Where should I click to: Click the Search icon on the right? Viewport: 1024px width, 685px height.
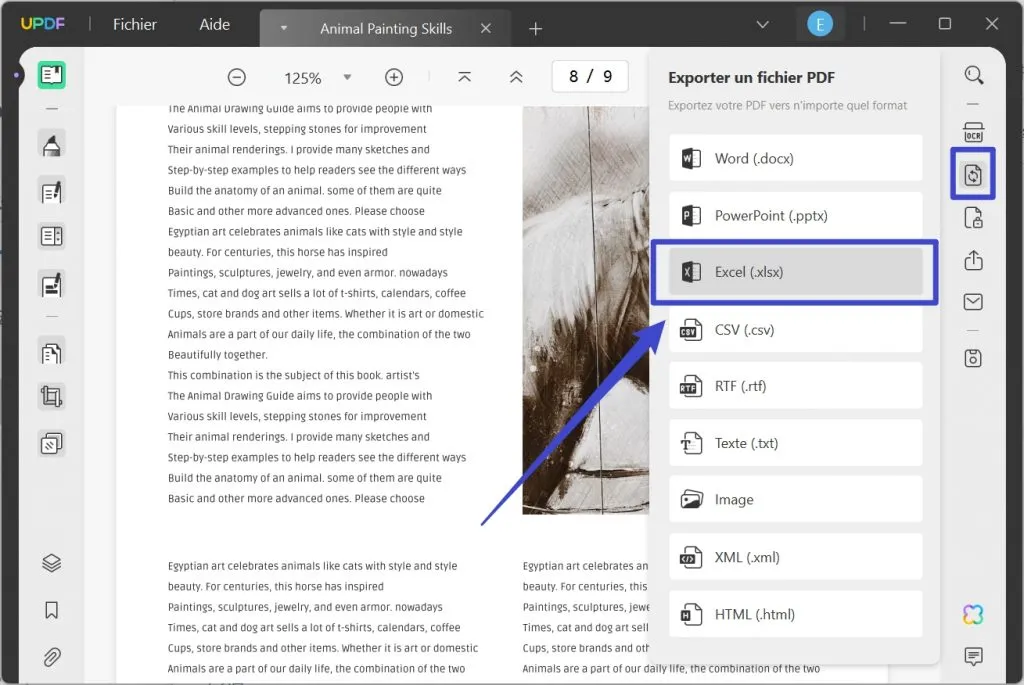973,74
